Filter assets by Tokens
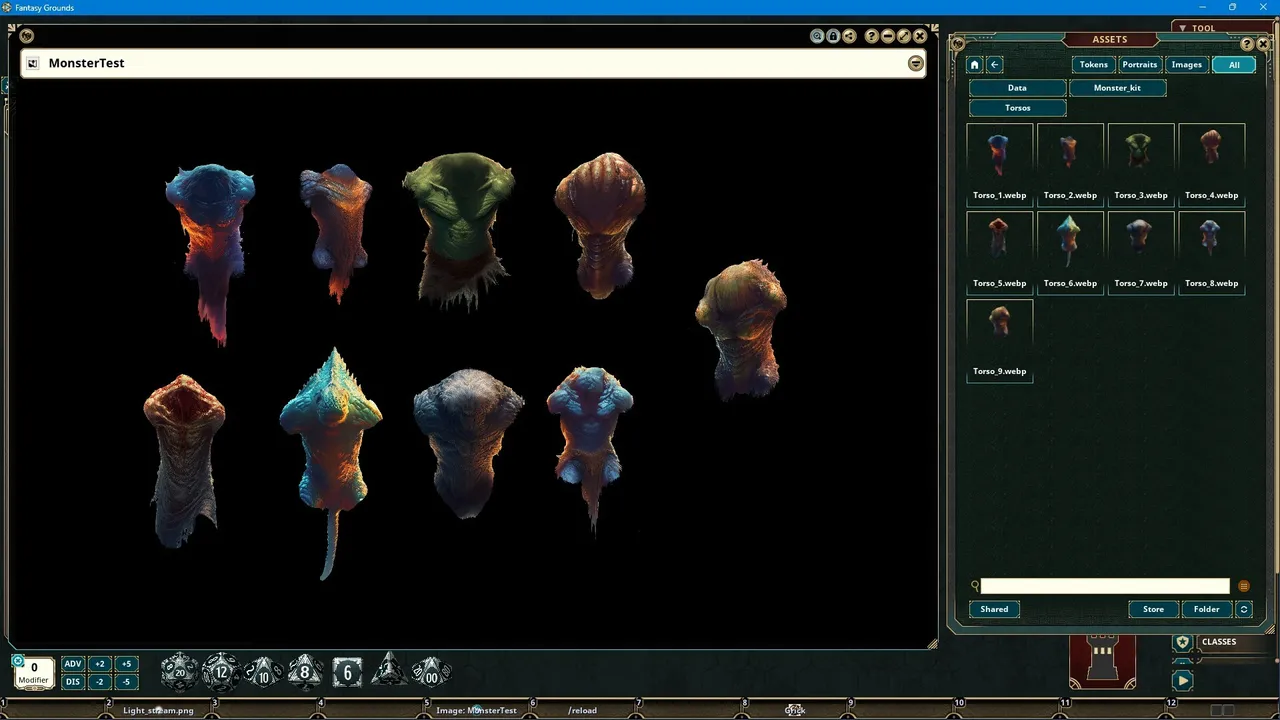Viewport: 1280px width, 720px height. pyautogui.click(x=1094, y=64)
